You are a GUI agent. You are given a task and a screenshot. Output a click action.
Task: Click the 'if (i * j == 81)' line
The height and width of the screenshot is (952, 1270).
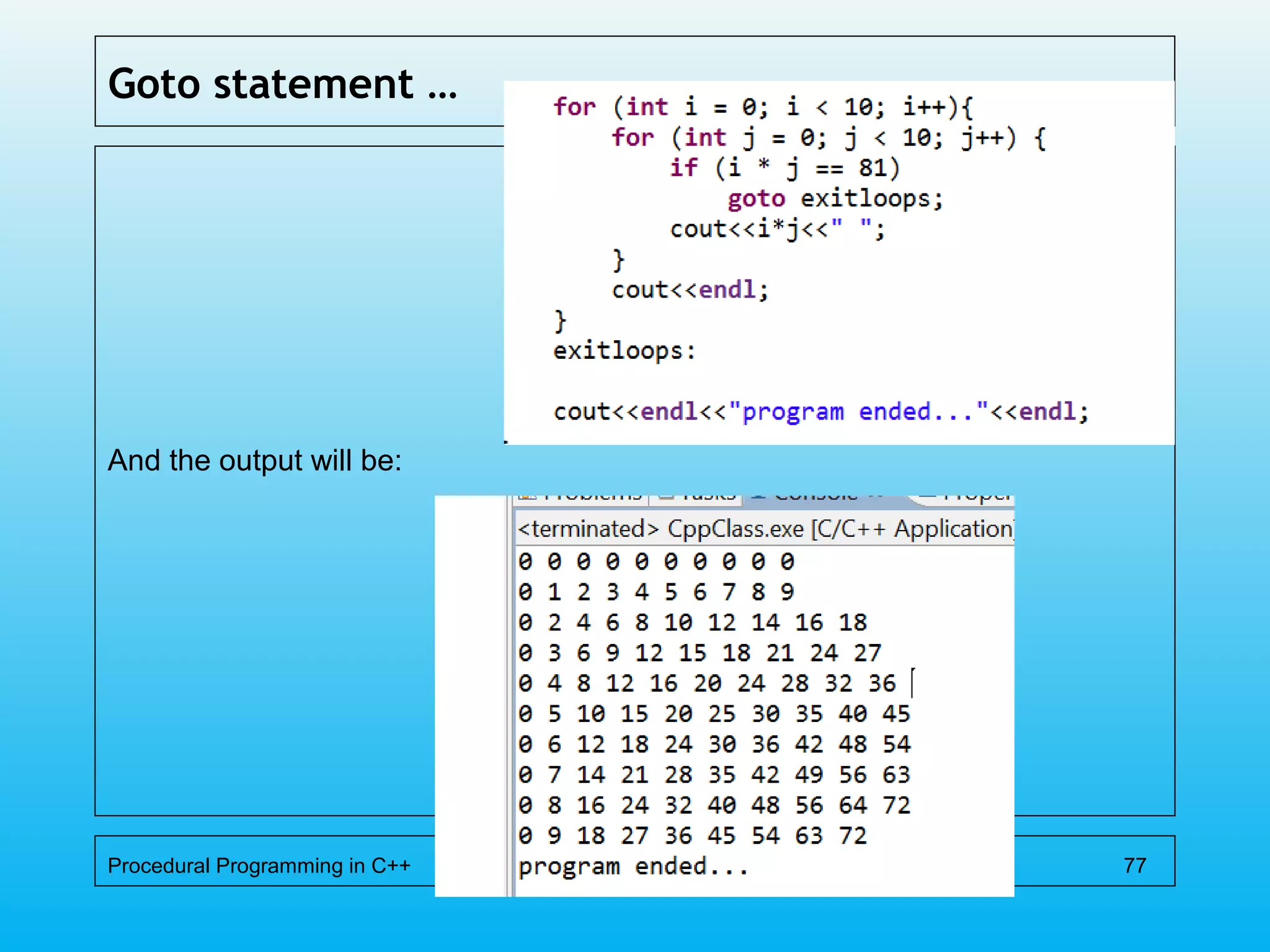tap(784, 168)
